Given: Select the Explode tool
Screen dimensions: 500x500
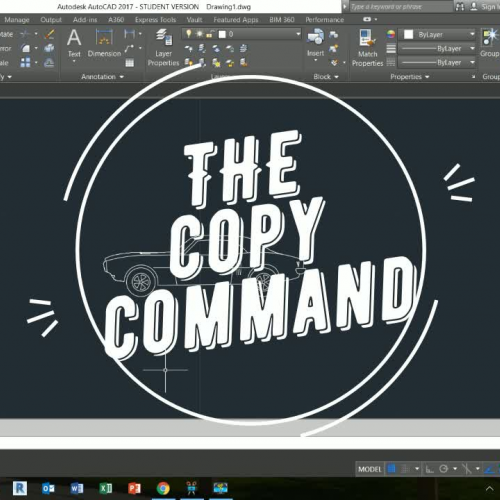Looking at the screenshot, I should click(x=49, y=48).
